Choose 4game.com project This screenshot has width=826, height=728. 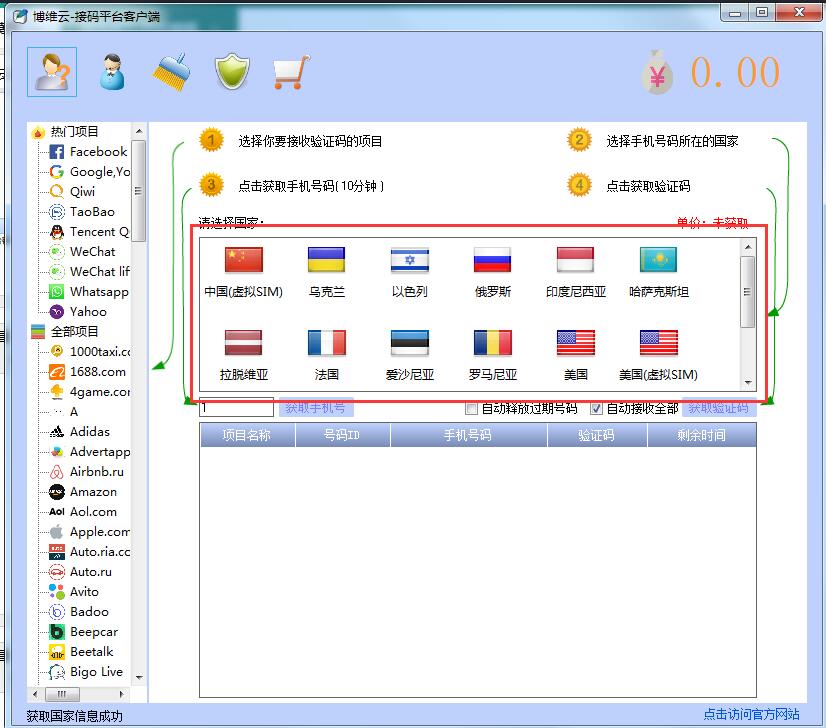pyautogui.click(x=90, y=391)
